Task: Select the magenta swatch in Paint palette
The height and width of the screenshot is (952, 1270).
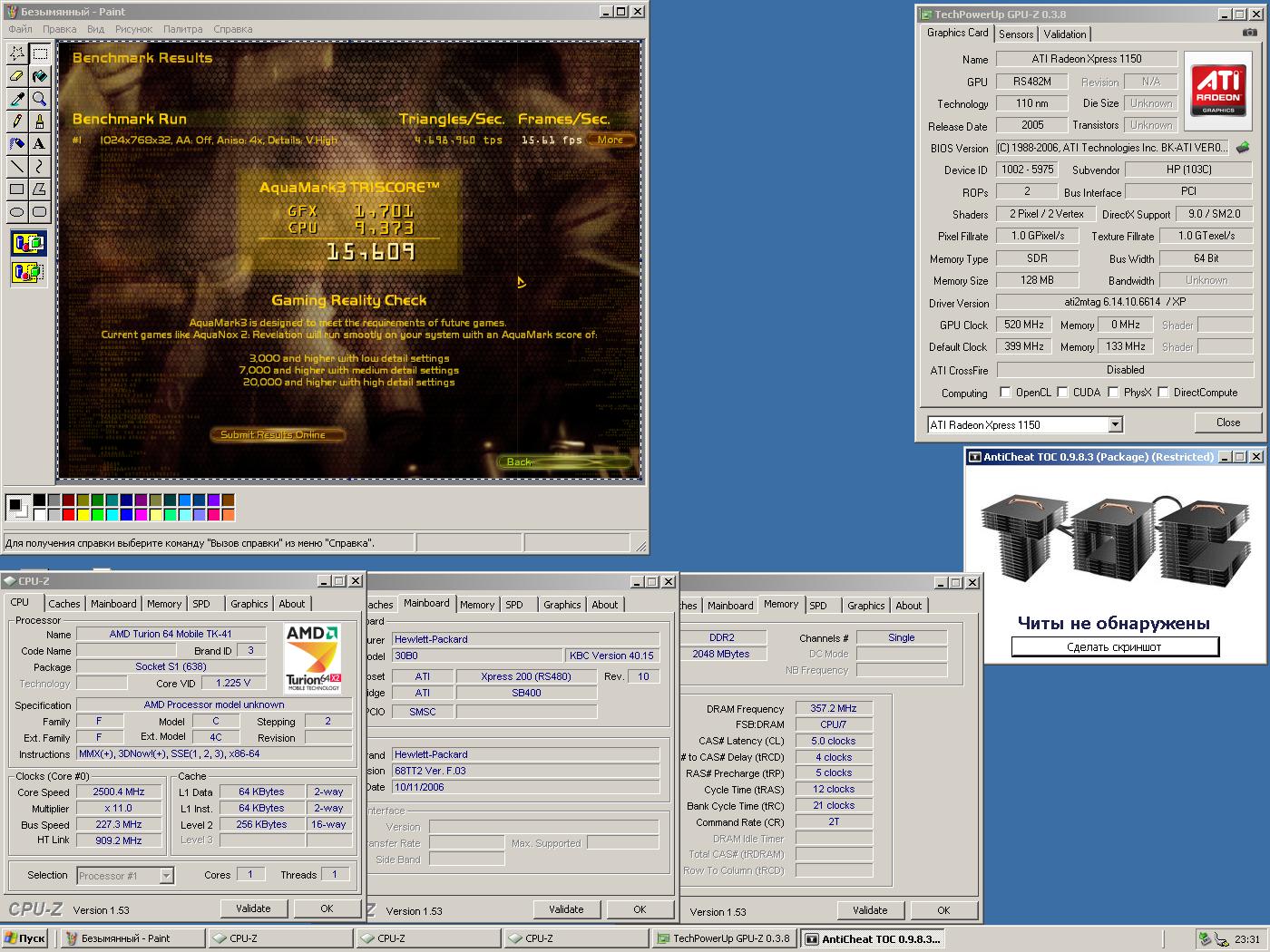Action: (142, 514)
